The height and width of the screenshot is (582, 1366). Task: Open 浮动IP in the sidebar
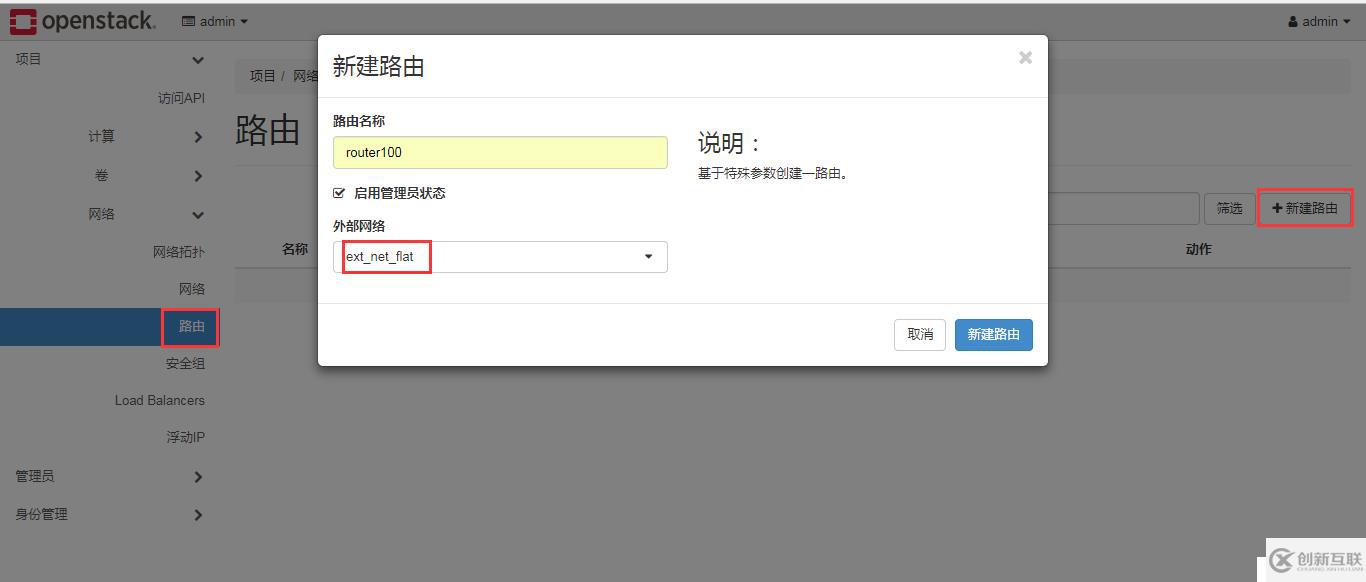click(185, 437)
